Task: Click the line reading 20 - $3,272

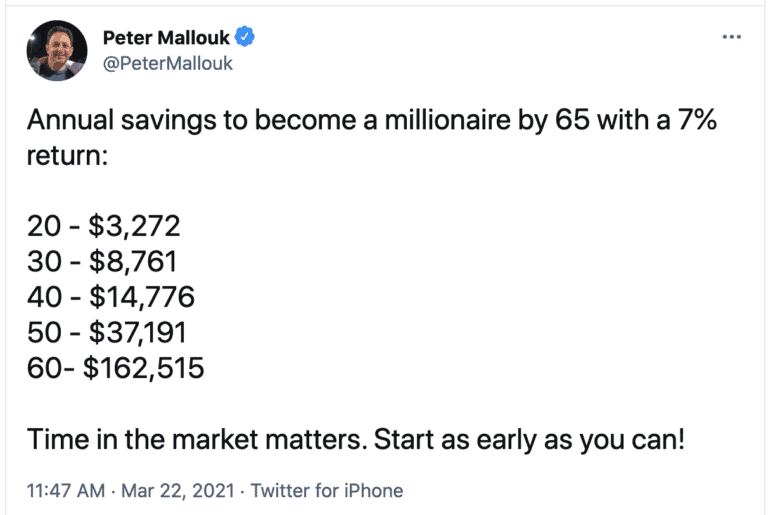Action: [103, 226]
